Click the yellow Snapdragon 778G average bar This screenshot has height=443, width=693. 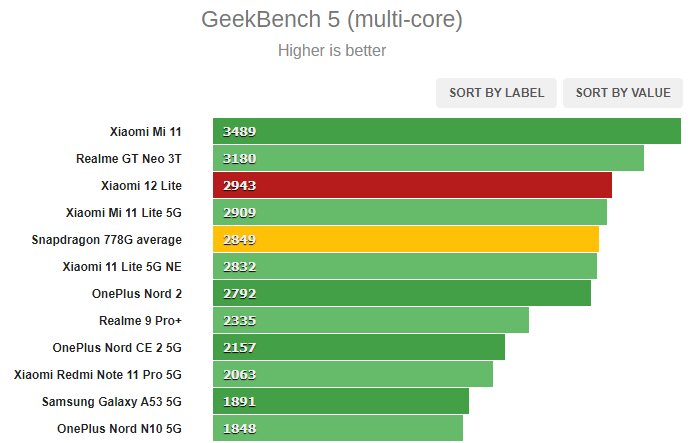406,239
